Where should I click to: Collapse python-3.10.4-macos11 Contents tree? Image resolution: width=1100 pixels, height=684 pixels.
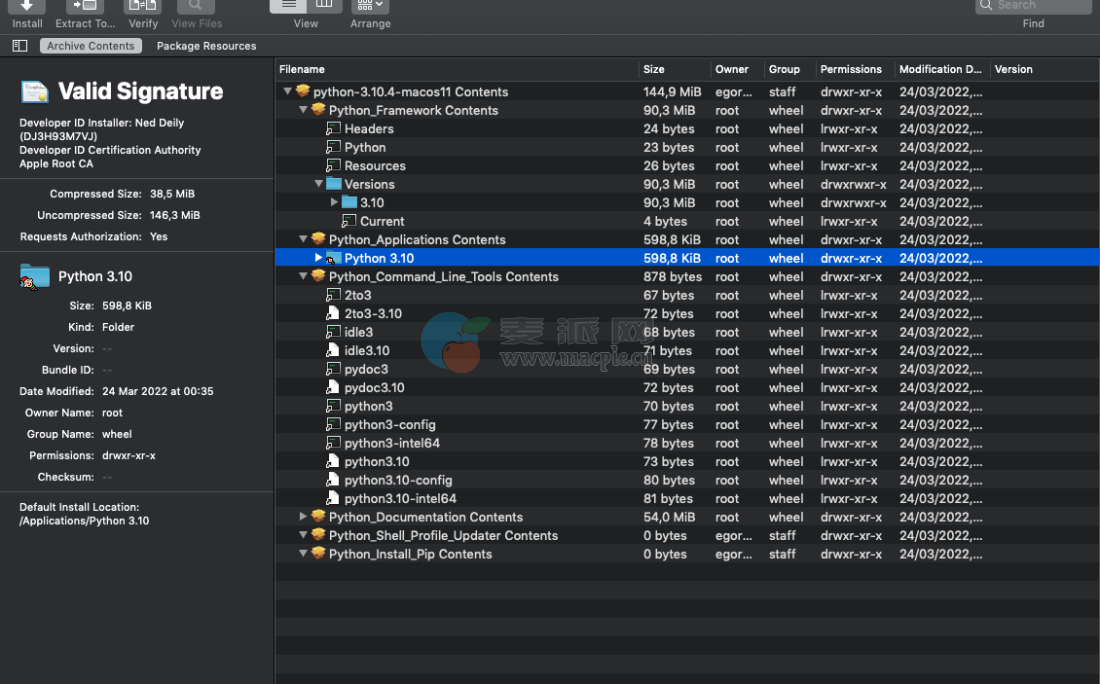(x=288, y=91)
